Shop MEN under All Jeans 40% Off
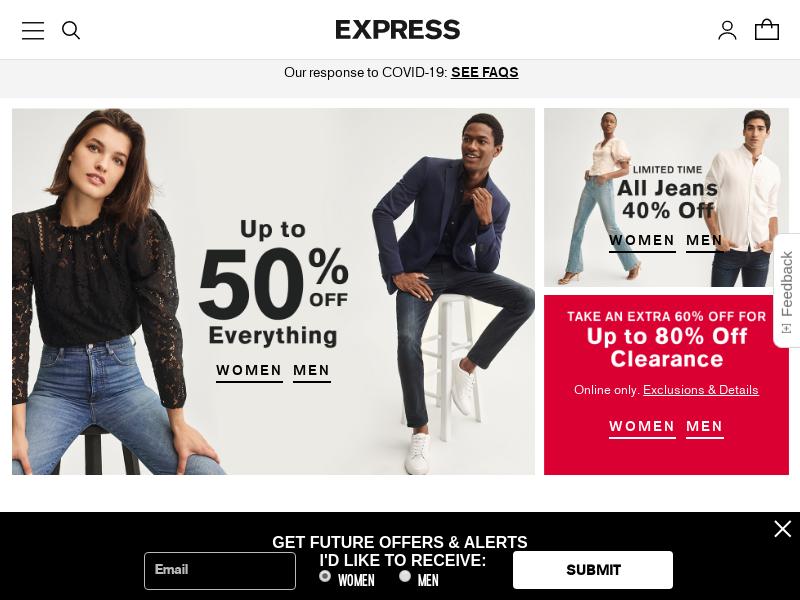The image size is (800, 600). (705, 241)
